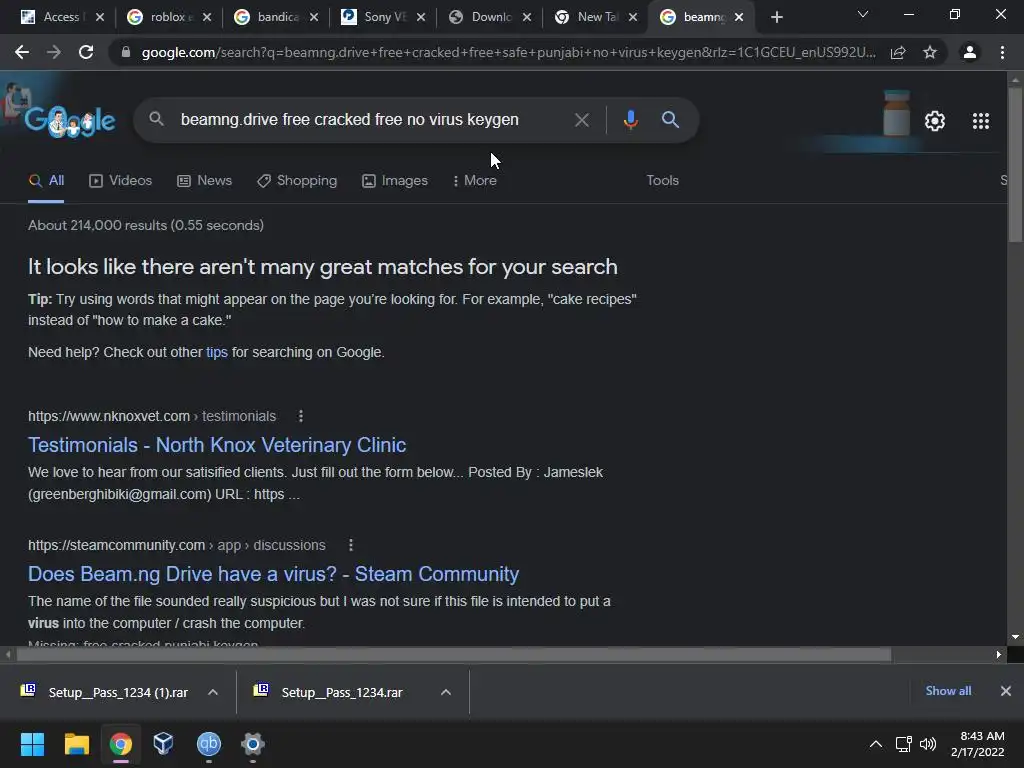Select the Images results filter
The image size is (1024, 768).
point(395,180)
